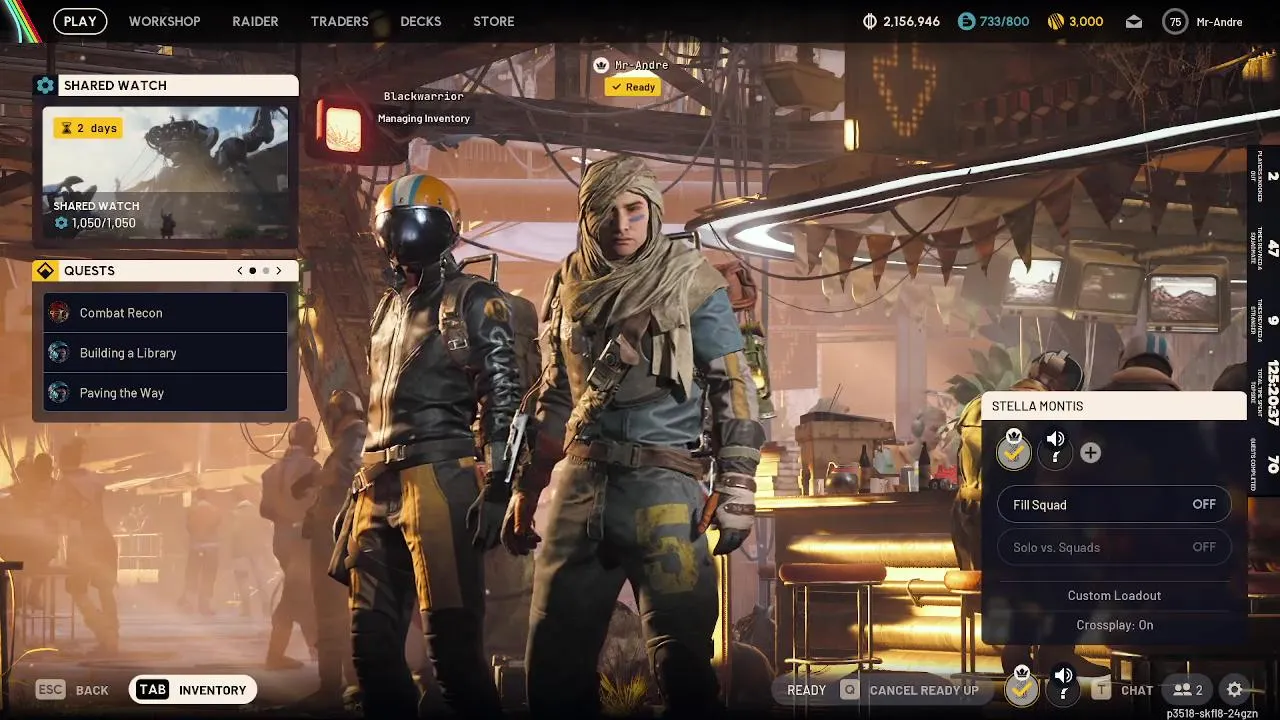Open the settings gear icon
This screenshot has width=1280, height=720.
pyautogui.click(x=1235, y=690)
